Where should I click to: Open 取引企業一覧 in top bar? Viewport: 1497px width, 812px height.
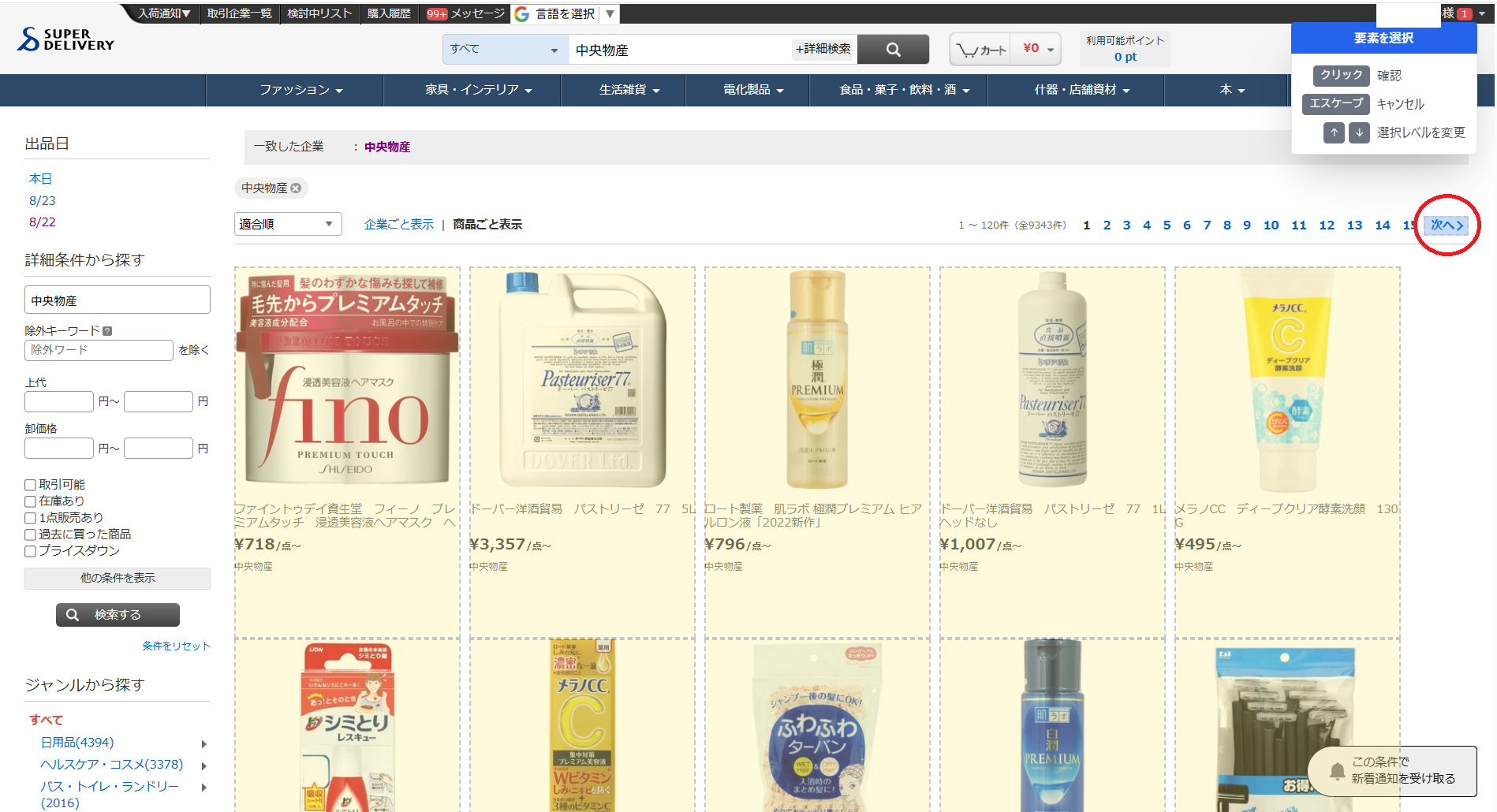tap(239, 13)
